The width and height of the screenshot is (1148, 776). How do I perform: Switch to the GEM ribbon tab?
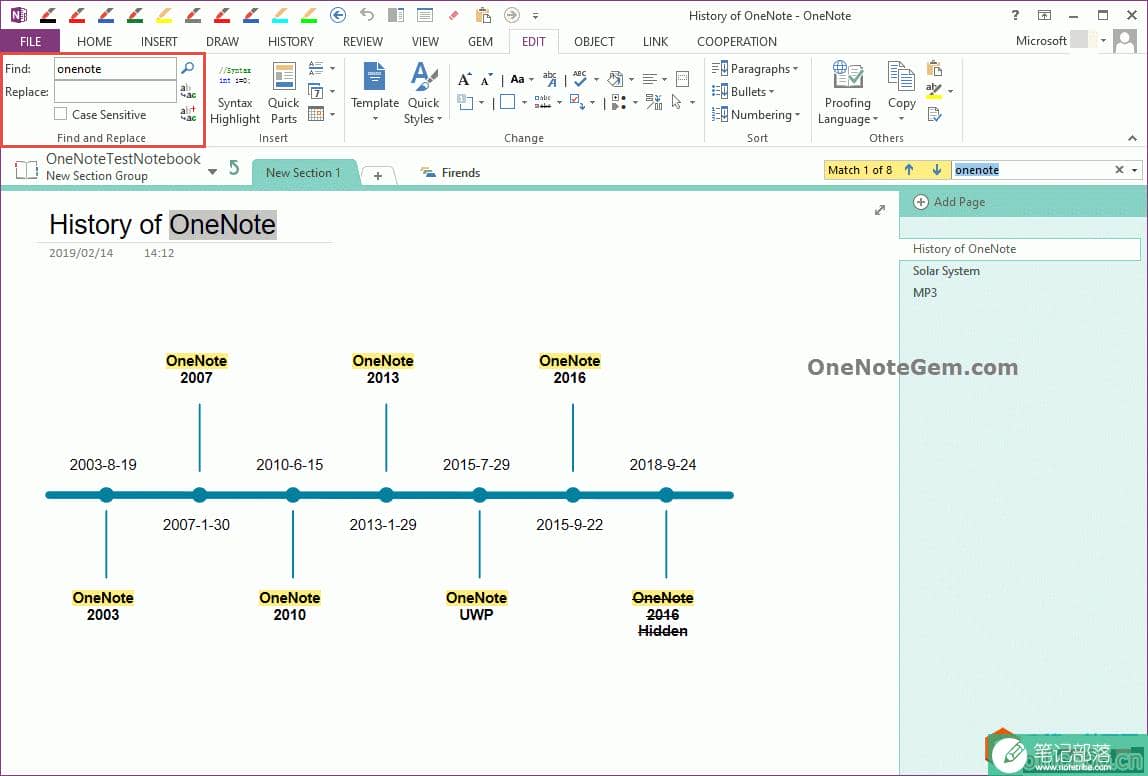[x=480, y=41]
